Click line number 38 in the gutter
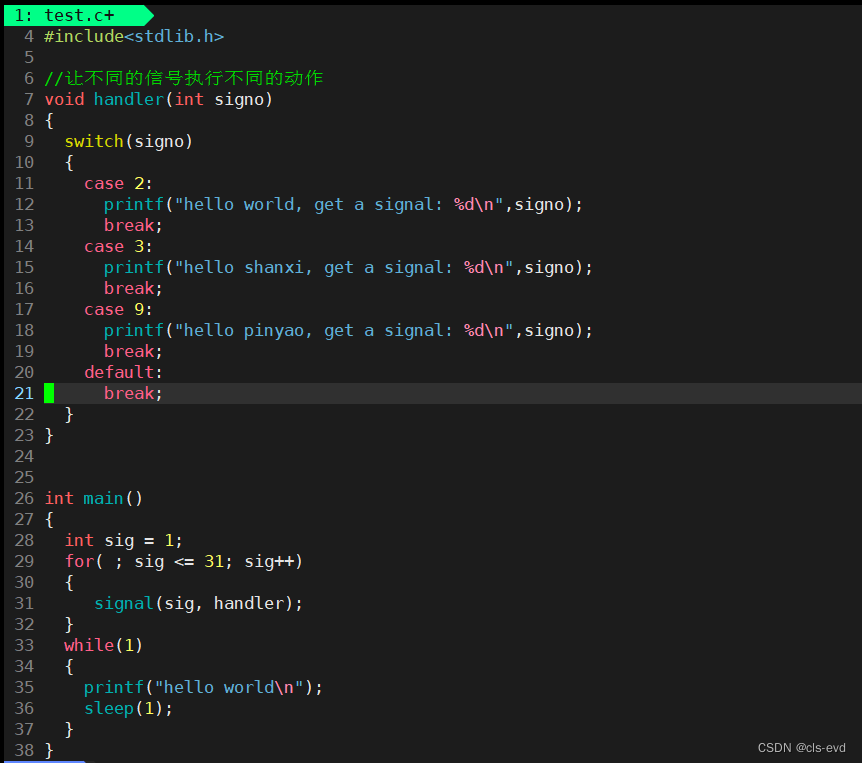 pos(24,750)
